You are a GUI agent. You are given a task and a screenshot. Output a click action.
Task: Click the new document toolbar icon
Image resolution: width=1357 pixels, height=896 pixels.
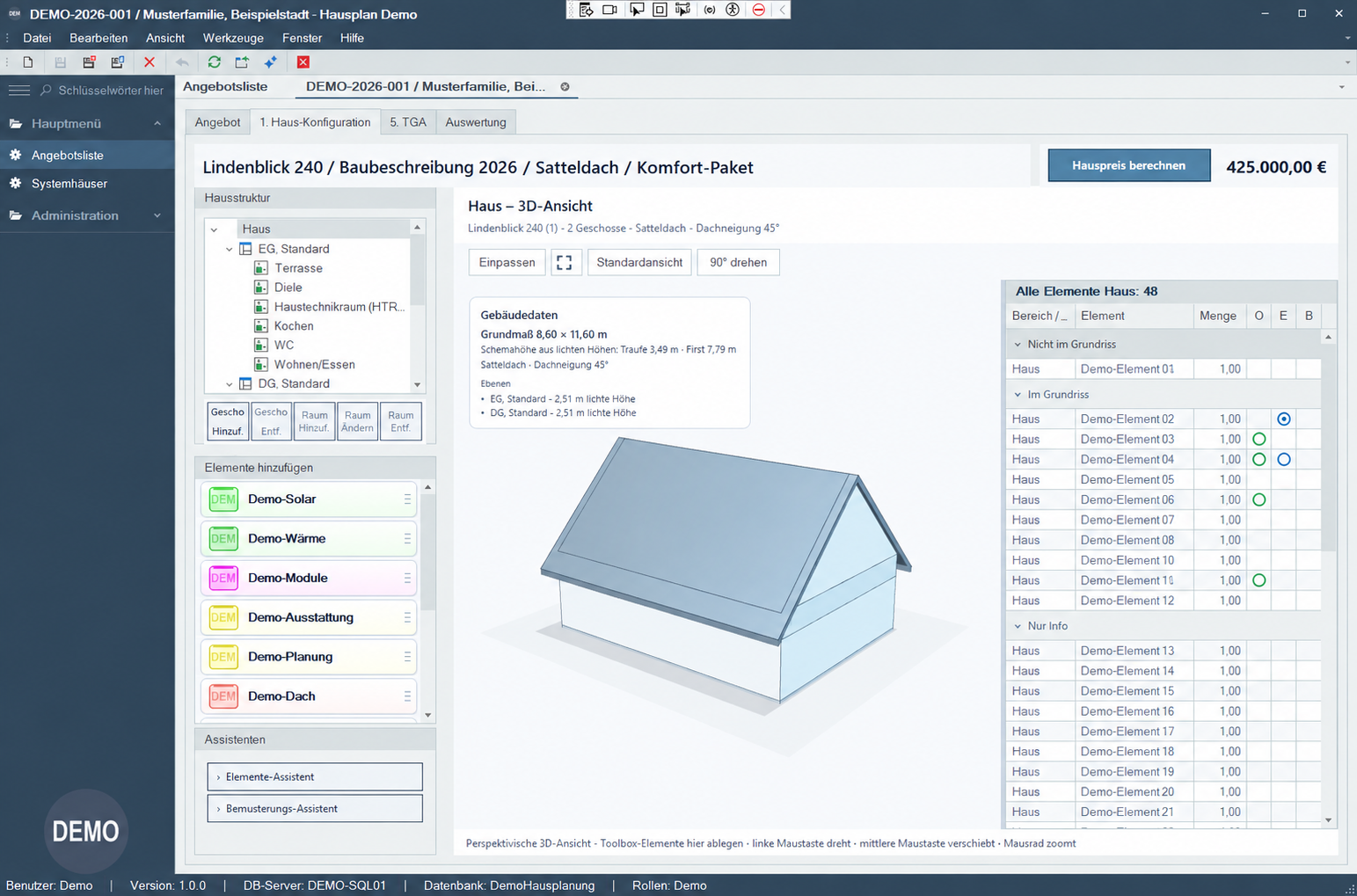point(28,62)
